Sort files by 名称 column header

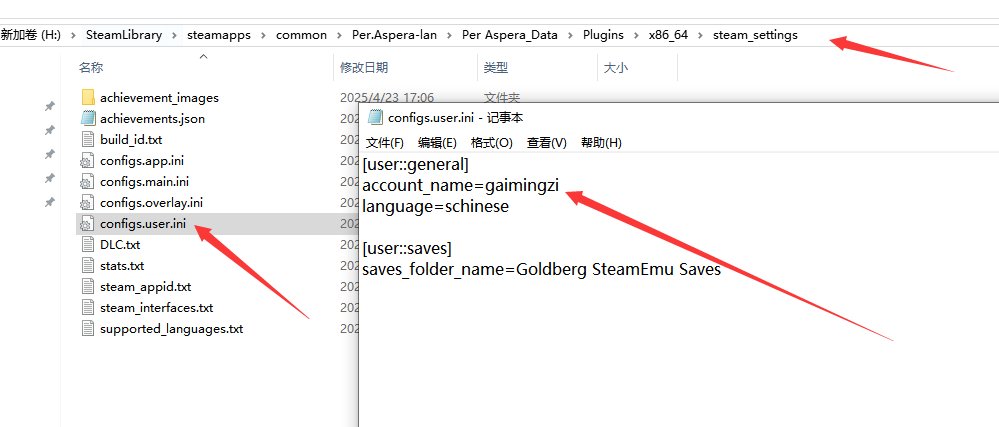(x=91, y=68)
